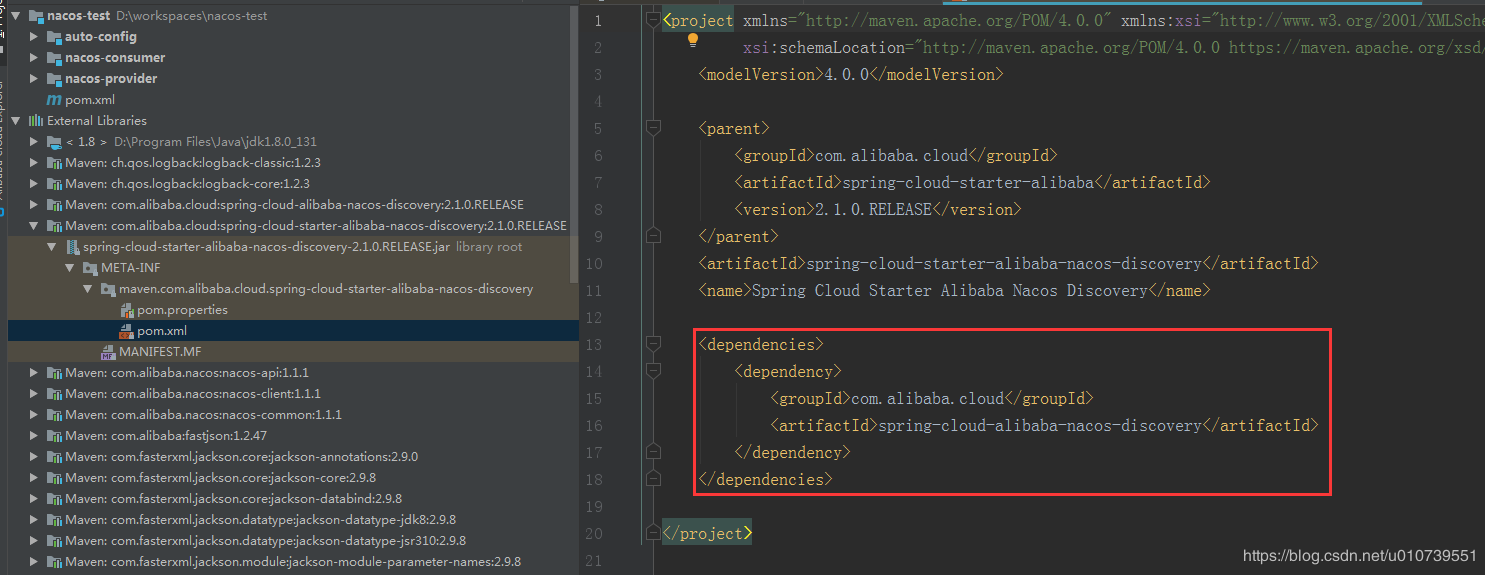Image resolution: width=1485 pixels, height=575 pixels.
Task: Collapse spring-cloud-starter-alibaba-nacos-discovery jar node
Action: [52, 247]
